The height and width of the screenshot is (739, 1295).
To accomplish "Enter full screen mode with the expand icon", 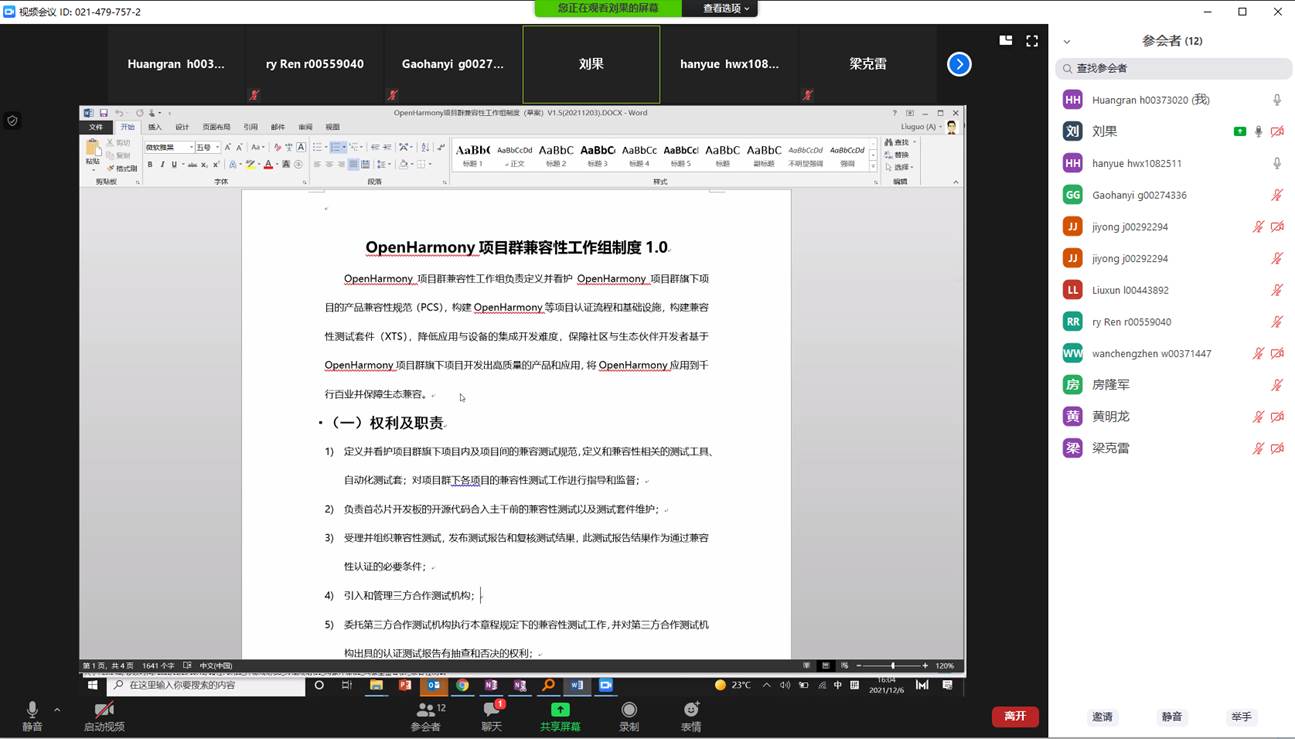I will (x=1032, y=41).
